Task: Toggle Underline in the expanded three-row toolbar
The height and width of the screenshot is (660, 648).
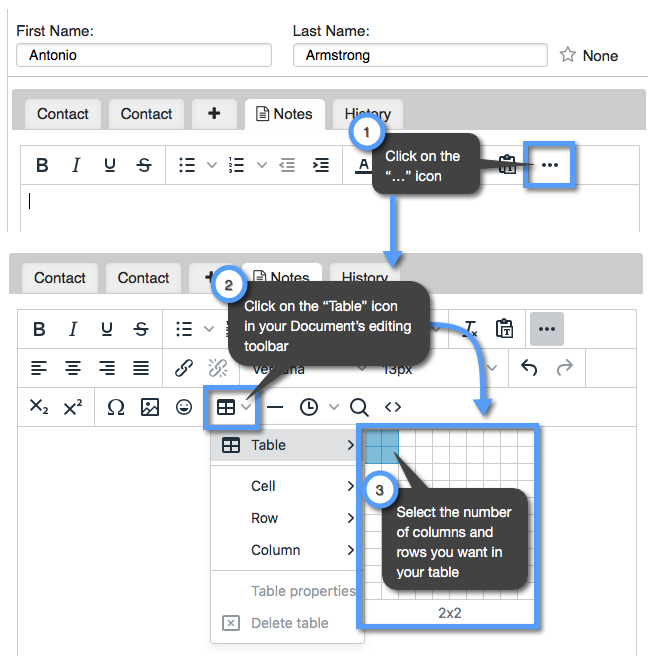Action: [107, 329]
